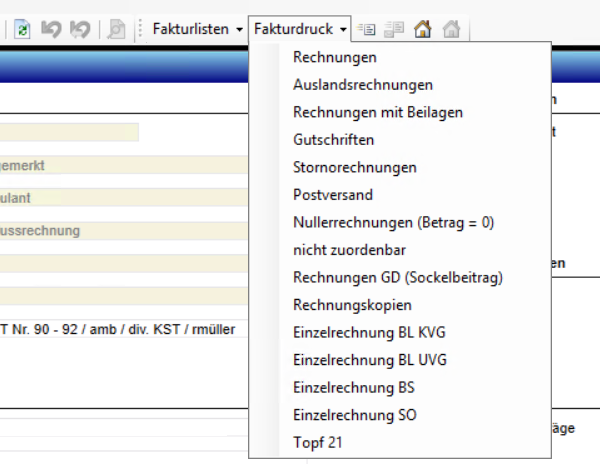The height and width of the screenshot is (464, 600).
Task: Select nicht zuordenbar entry
Action: 400,250
